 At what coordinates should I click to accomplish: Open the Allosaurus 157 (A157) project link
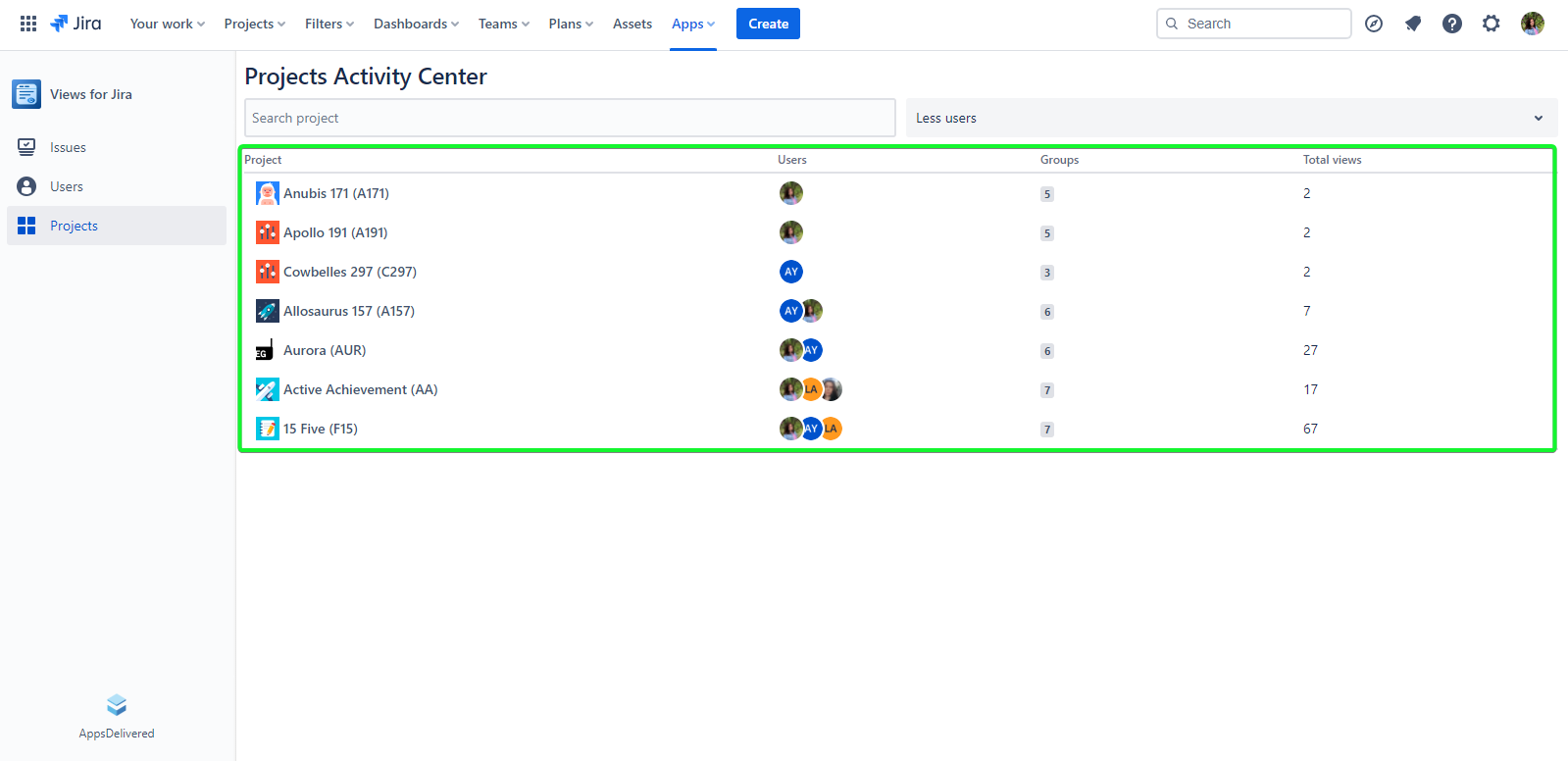348,311
